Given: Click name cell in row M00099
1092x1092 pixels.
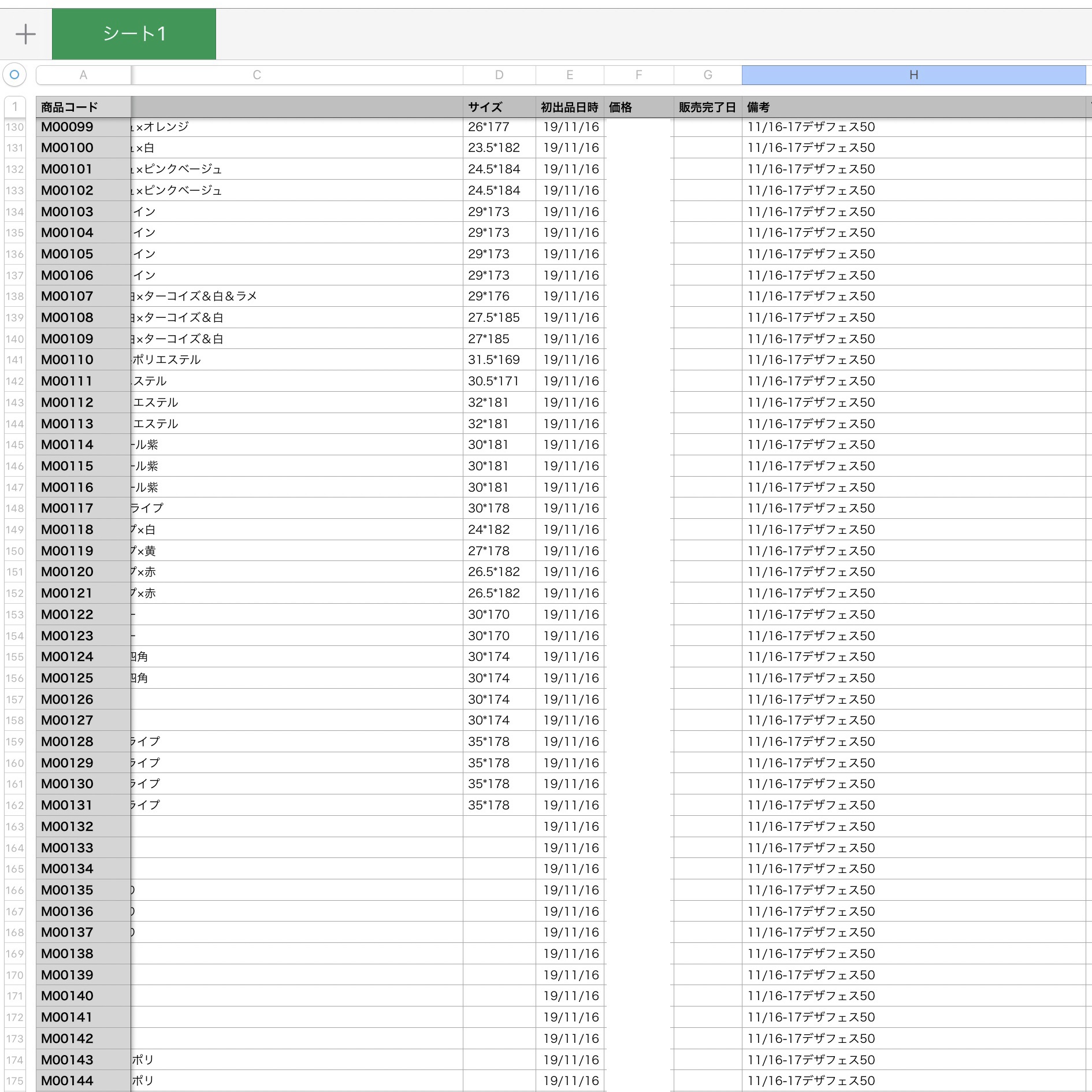Looking at the screenshot, I should click(x=297, y=127).
